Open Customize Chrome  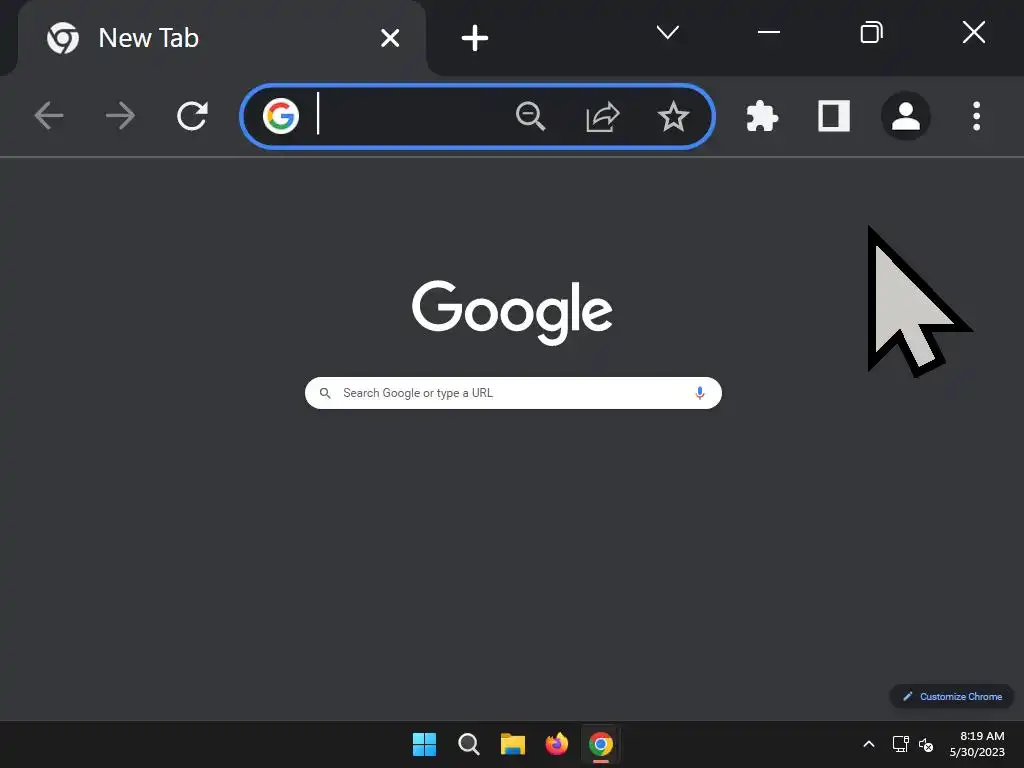(x=952, y=696)
